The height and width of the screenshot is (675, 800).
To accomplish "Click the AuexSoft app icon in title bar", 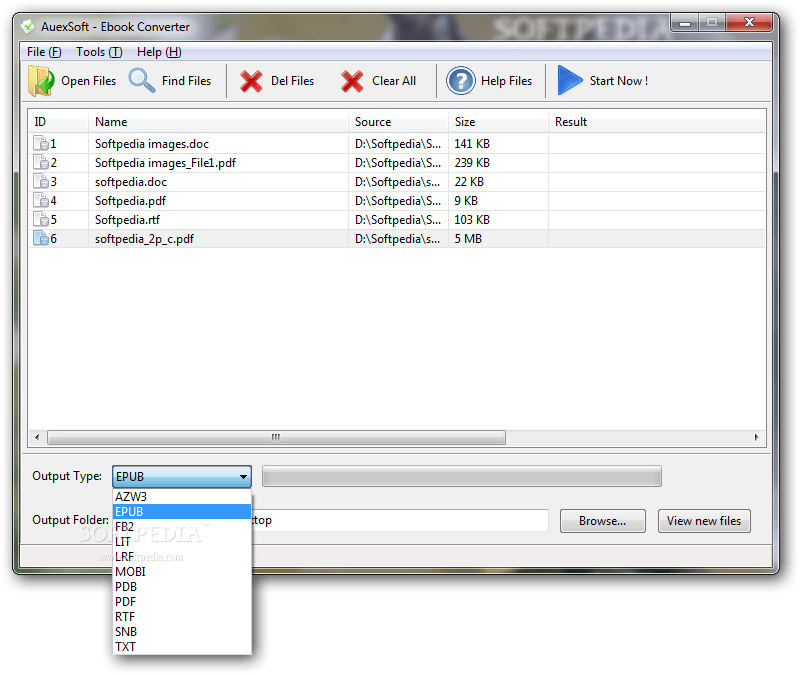I will tap(28, 26).
